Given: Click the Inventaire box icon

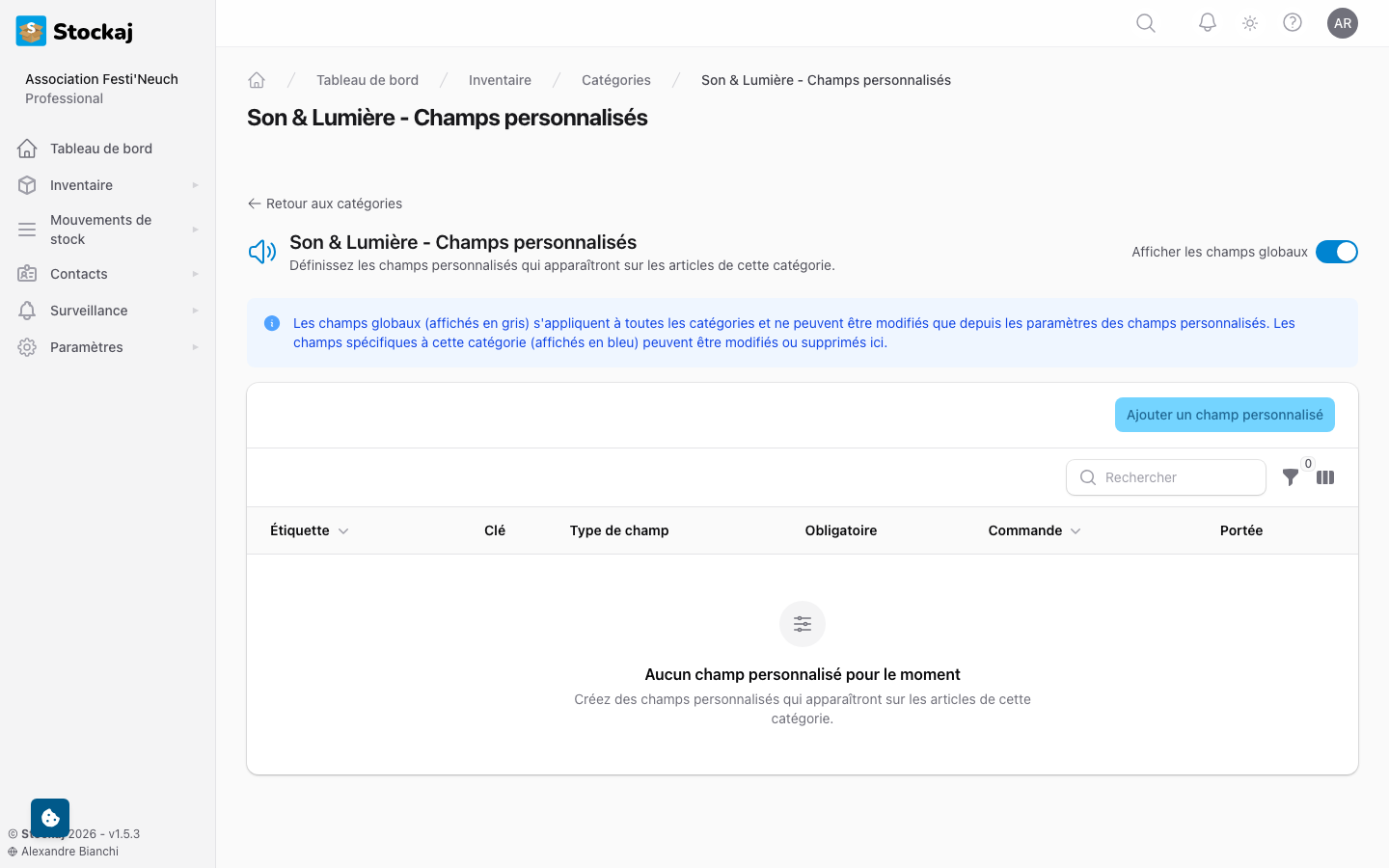Looking at the screenshot, I should coord(27,185).
